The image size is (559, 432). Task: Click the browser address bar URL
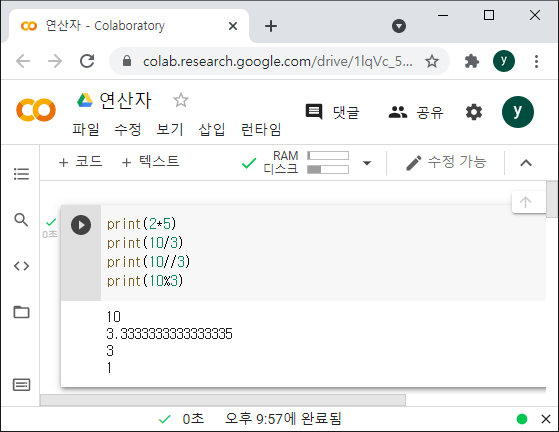tap(278, 62)
